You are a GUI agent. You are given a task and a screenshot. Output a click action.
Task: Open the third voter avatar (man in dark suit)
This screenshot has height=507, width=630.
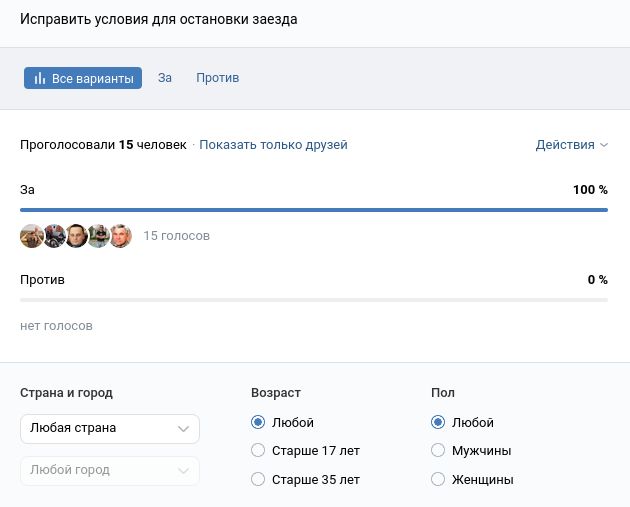[x=76, y=236]
